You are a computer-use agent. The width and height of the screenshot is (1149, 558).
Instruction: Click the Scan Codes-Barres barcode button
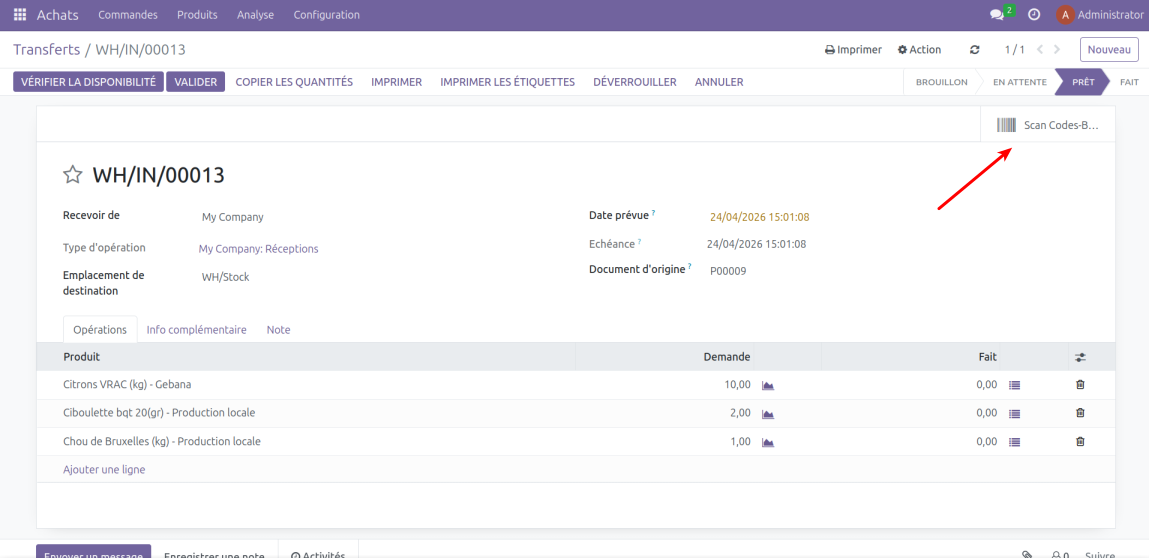point(1048,125)
